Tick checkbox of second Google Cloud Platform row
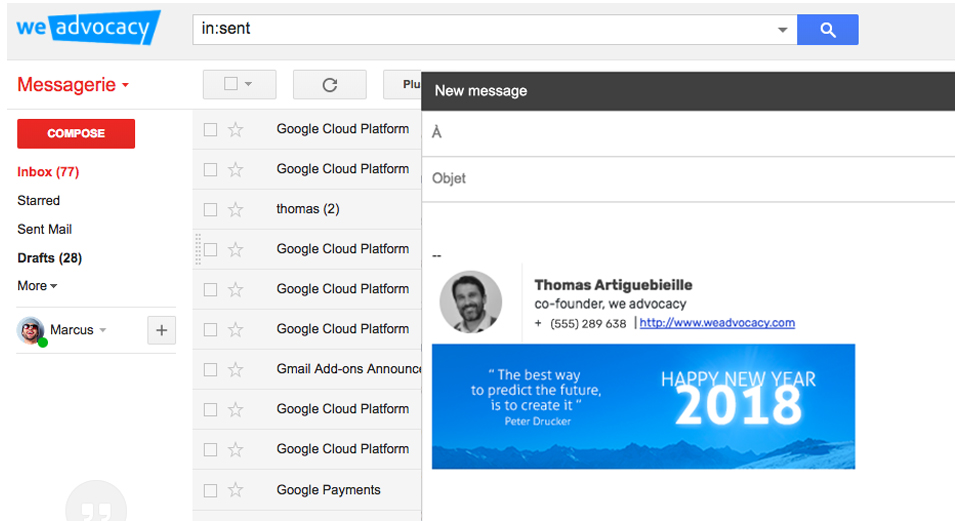This screenshot has height=521, width=956. click(x=210, y=169)
